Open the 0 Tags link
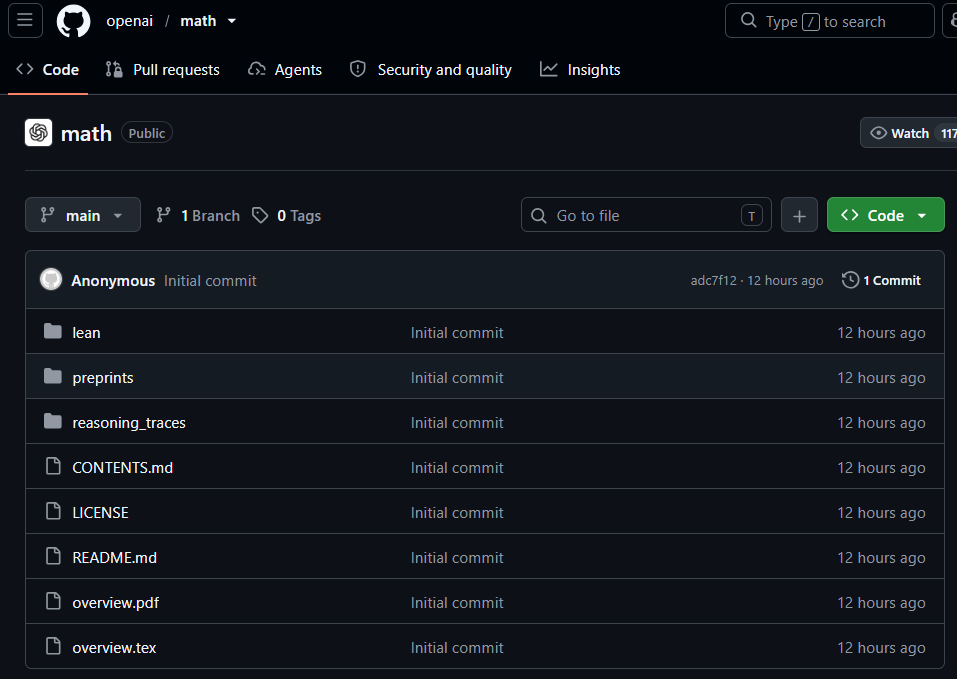Image resolution: width=957 pixels, height=679 pixels. pos(287,215)
